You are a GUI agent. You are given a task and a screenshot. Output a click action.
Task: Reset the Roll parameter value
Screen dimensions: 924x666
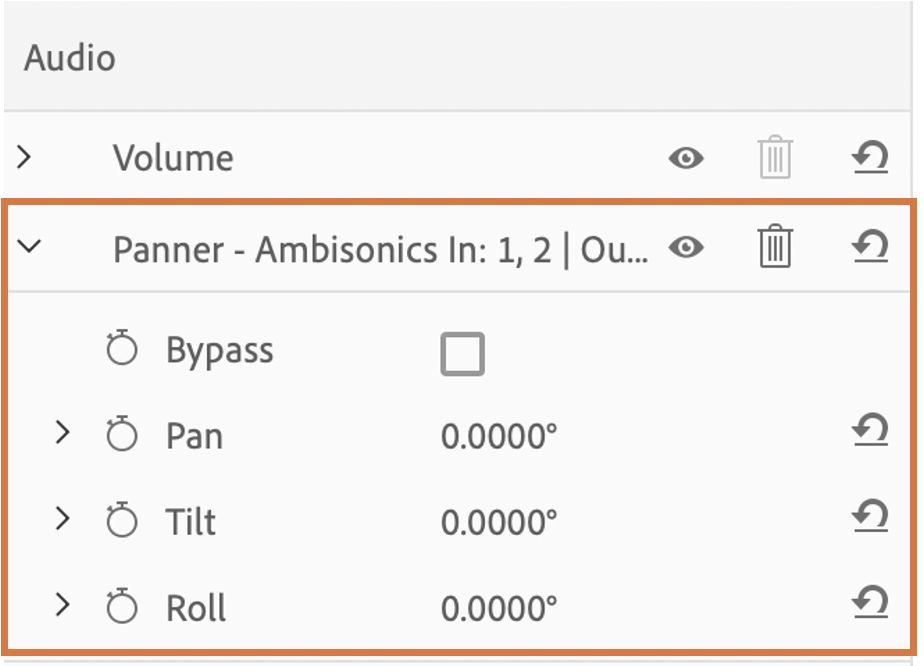(870, 604)
